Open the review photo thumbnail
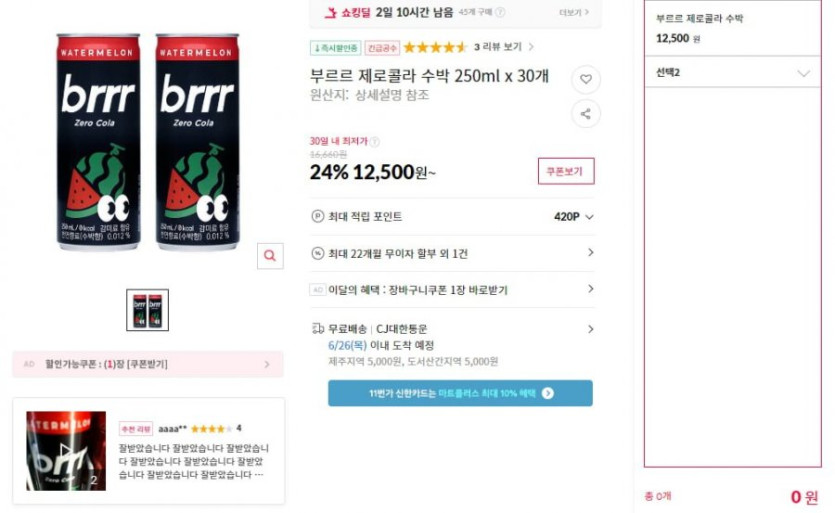The height and width of the screenshot is (513, 835). pos(66,451)
